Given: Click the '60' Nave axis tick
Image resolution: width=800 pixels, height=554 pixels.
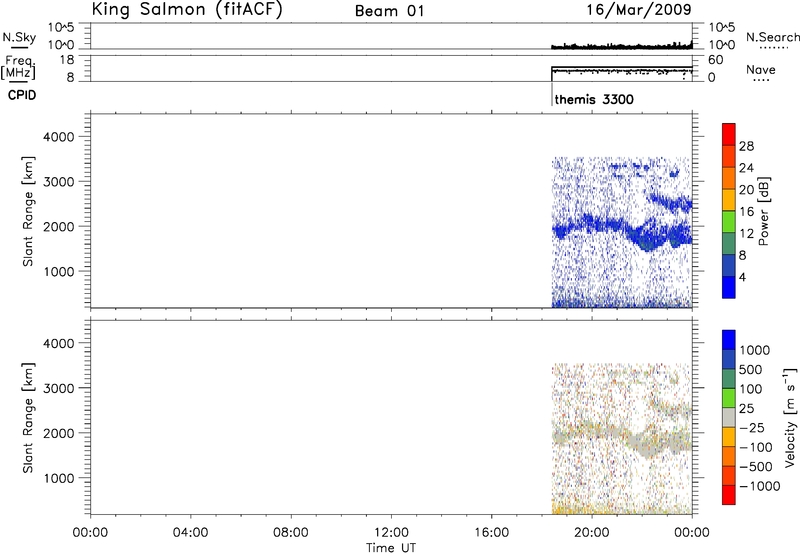Looking at the screenshot, I should 715,60.
